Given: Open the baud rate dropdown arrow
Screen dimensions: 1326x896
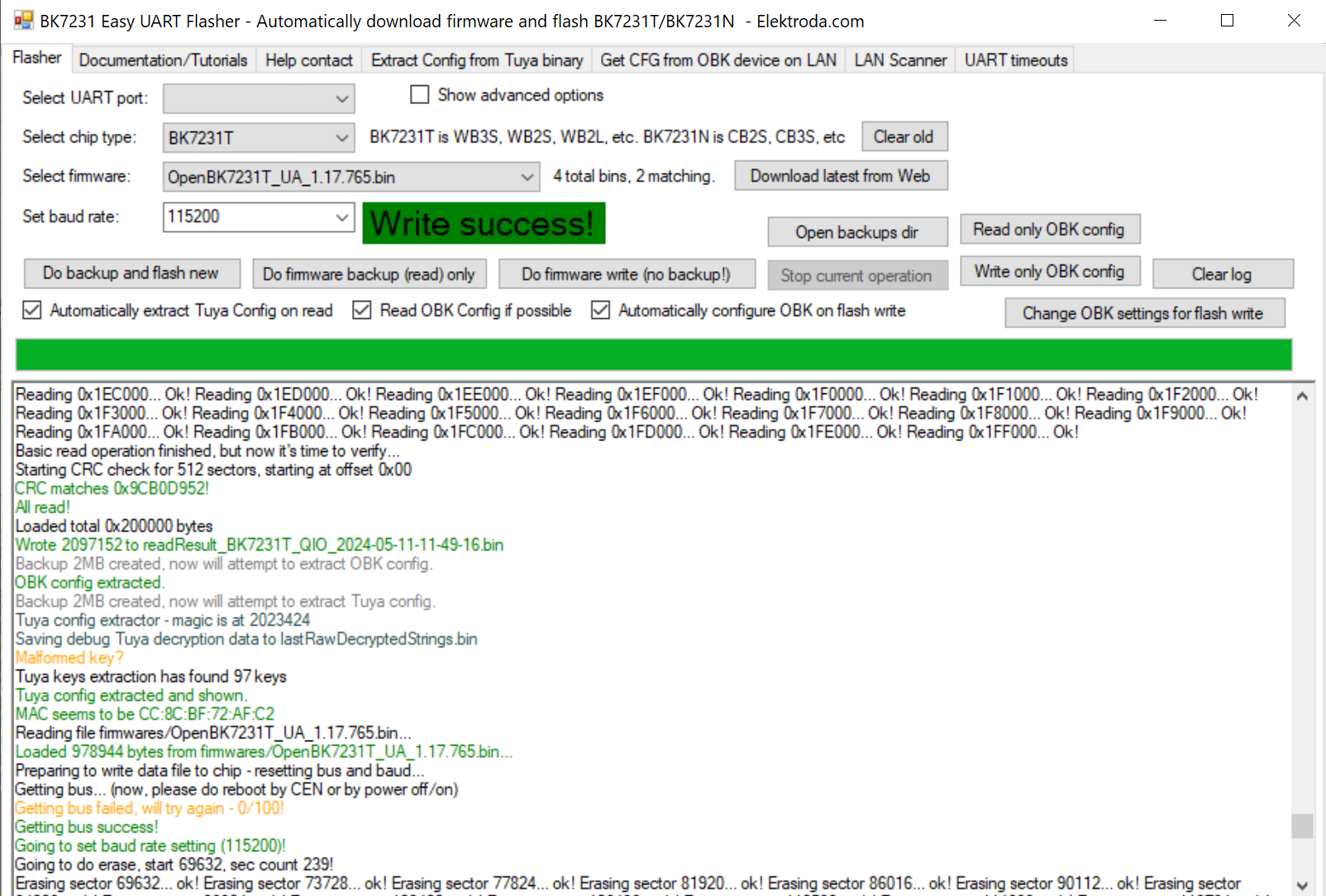Looking at the screenshot, I should click(x=342, y=217).
